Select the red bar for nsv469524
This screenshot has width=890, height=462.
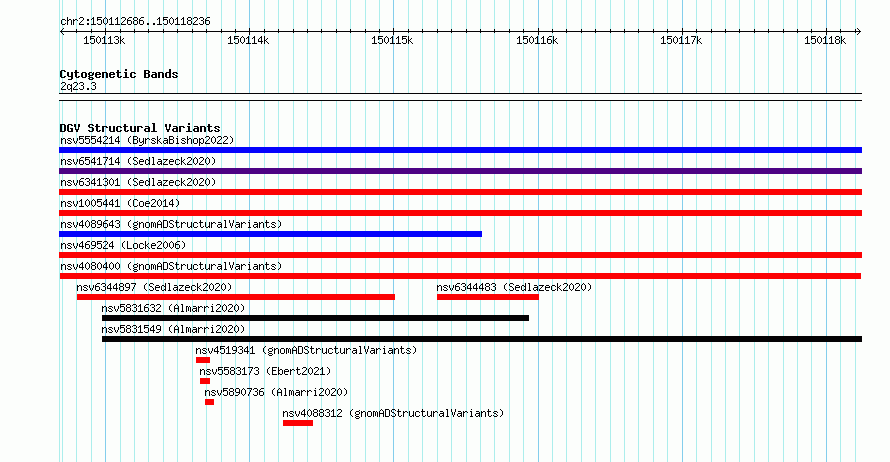coord(460,255)
